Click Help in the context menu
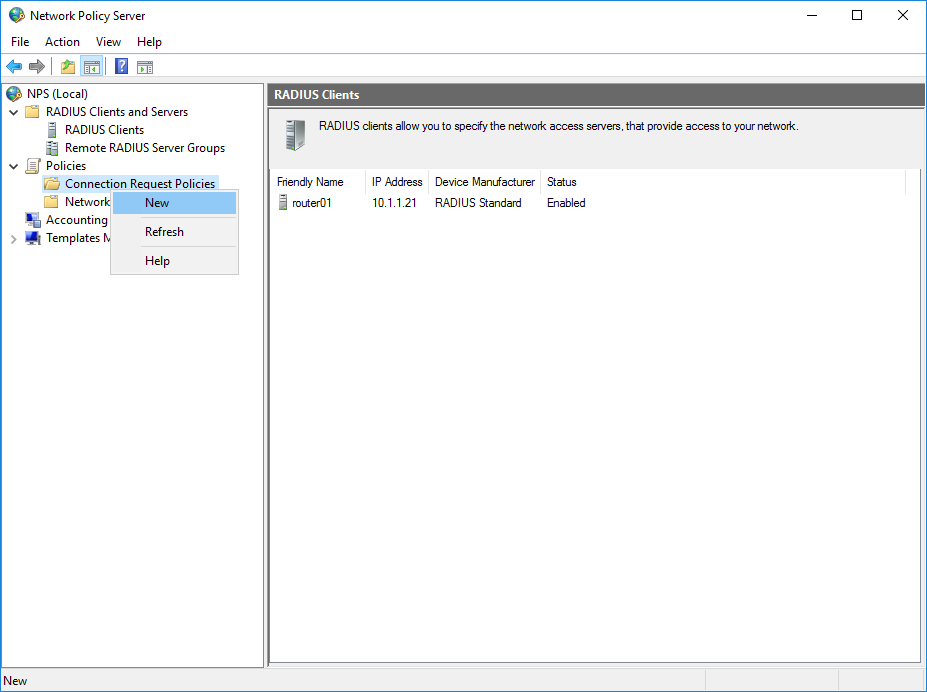The image size is (927, 692). click(157, 260)
